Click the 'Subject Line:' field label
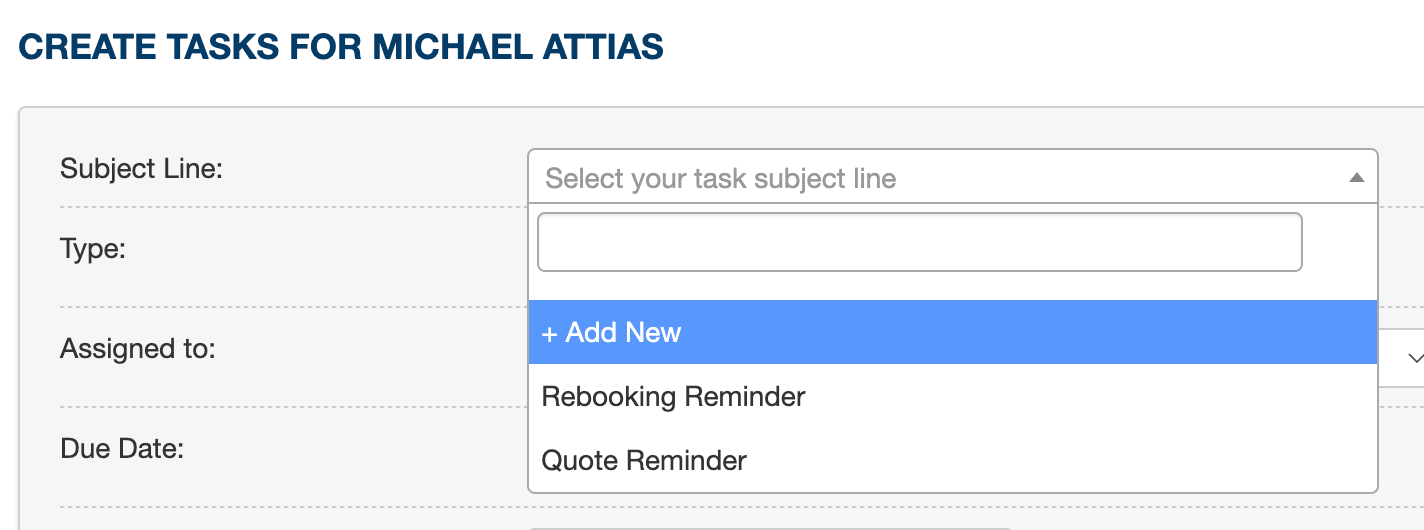Screen dimensions: 1424x530 [x=141, y=168]
